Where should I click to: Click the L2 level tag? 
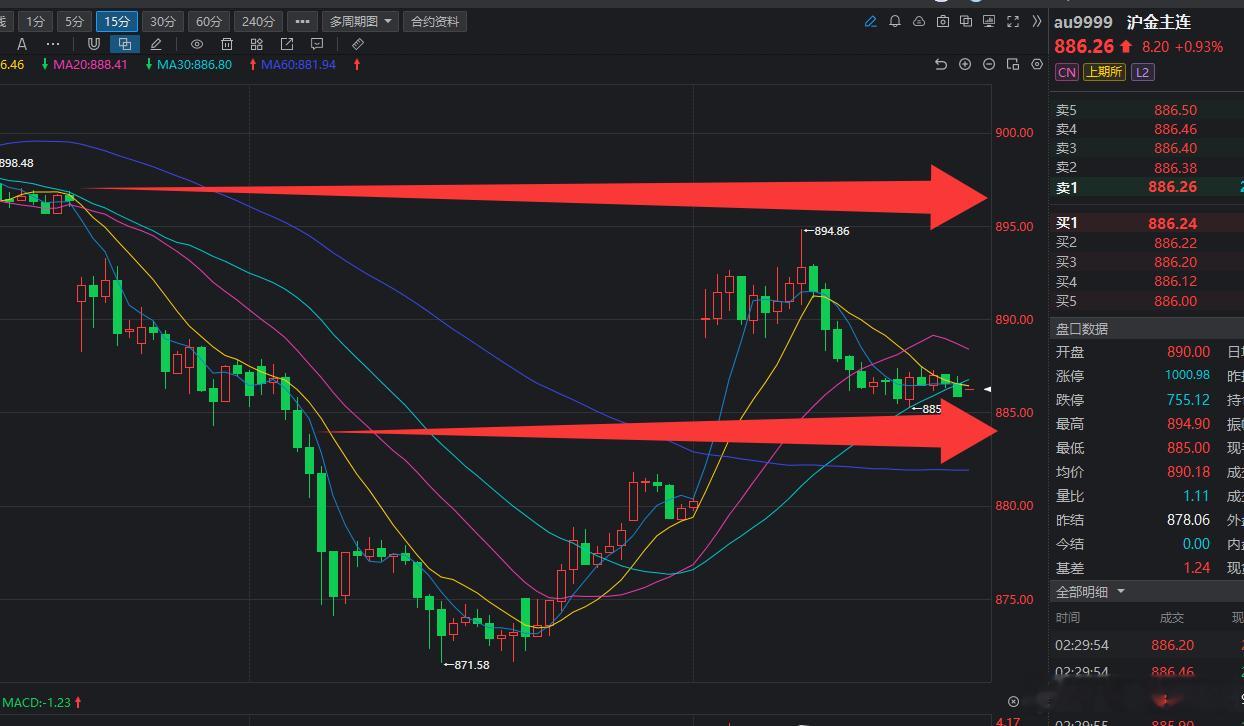point(1142,72)
